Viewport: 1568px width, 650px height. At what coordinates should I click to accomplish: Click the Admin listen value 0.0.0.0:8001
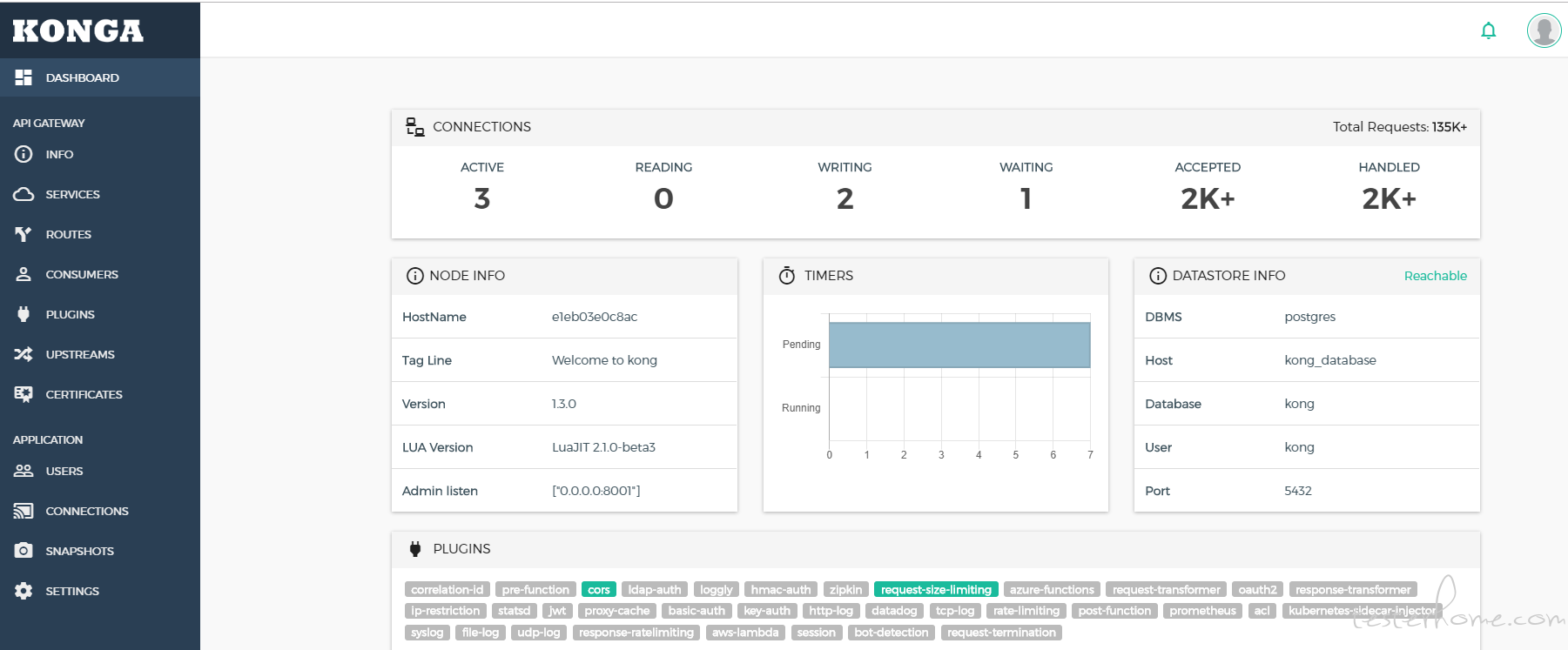click(596, 491)
